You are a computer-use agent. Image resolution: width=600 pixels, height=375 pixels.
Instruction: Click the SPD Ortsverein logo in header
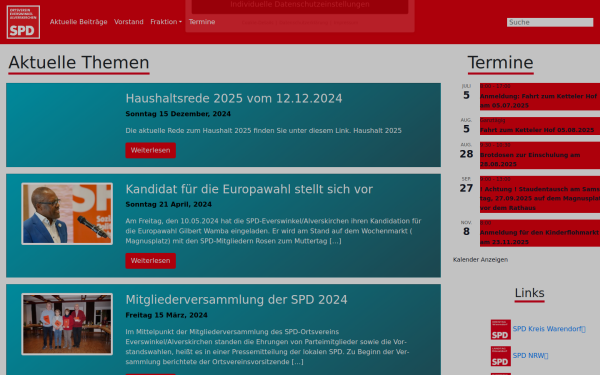23,22
